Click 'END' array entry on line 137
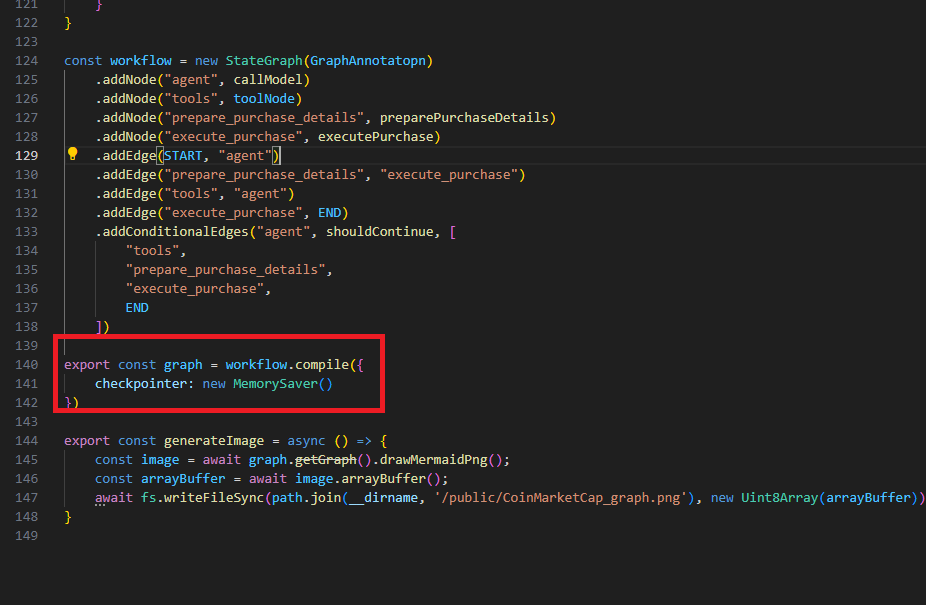926x605 pixels. click(x=137, y=308)
